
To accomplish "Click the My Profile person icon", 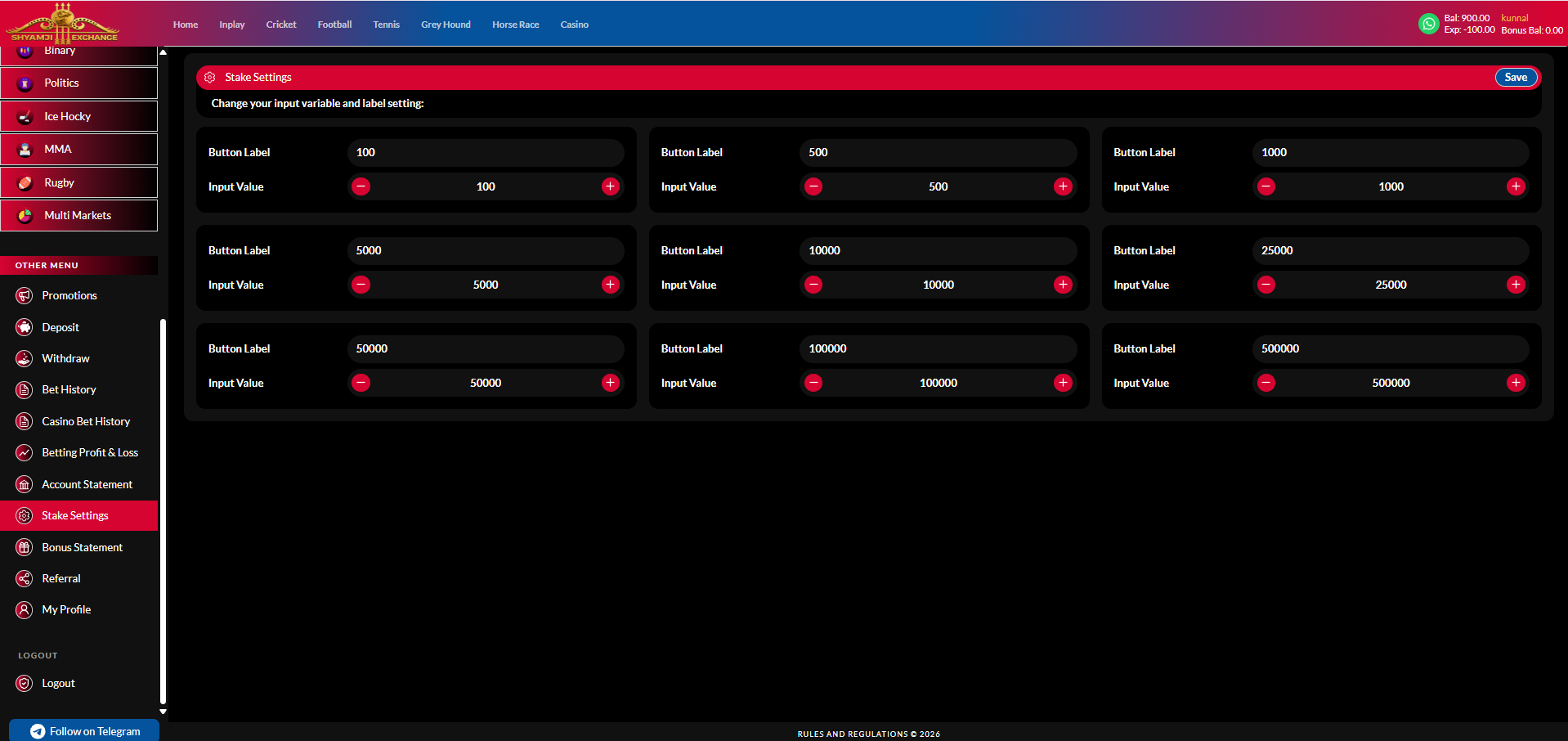I will click(x=25, y=610).
